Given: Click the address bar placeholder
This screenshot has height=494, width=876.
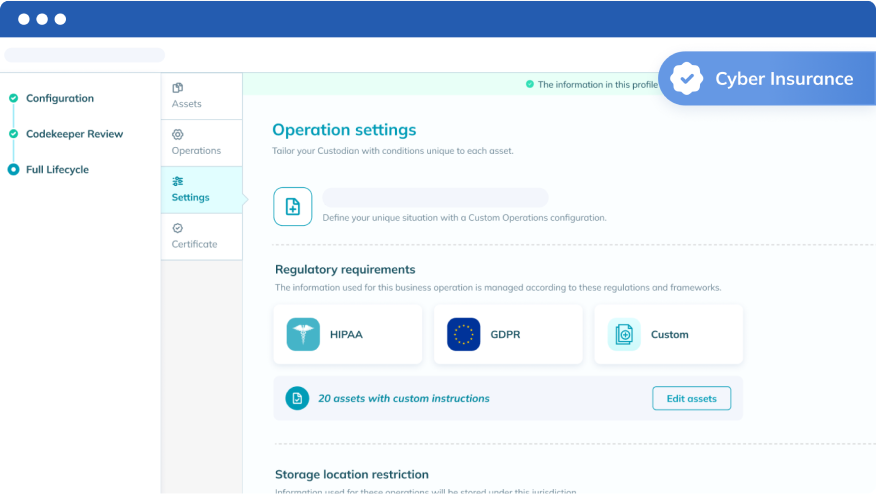Looking at the screenshot, I should [84, 55].
